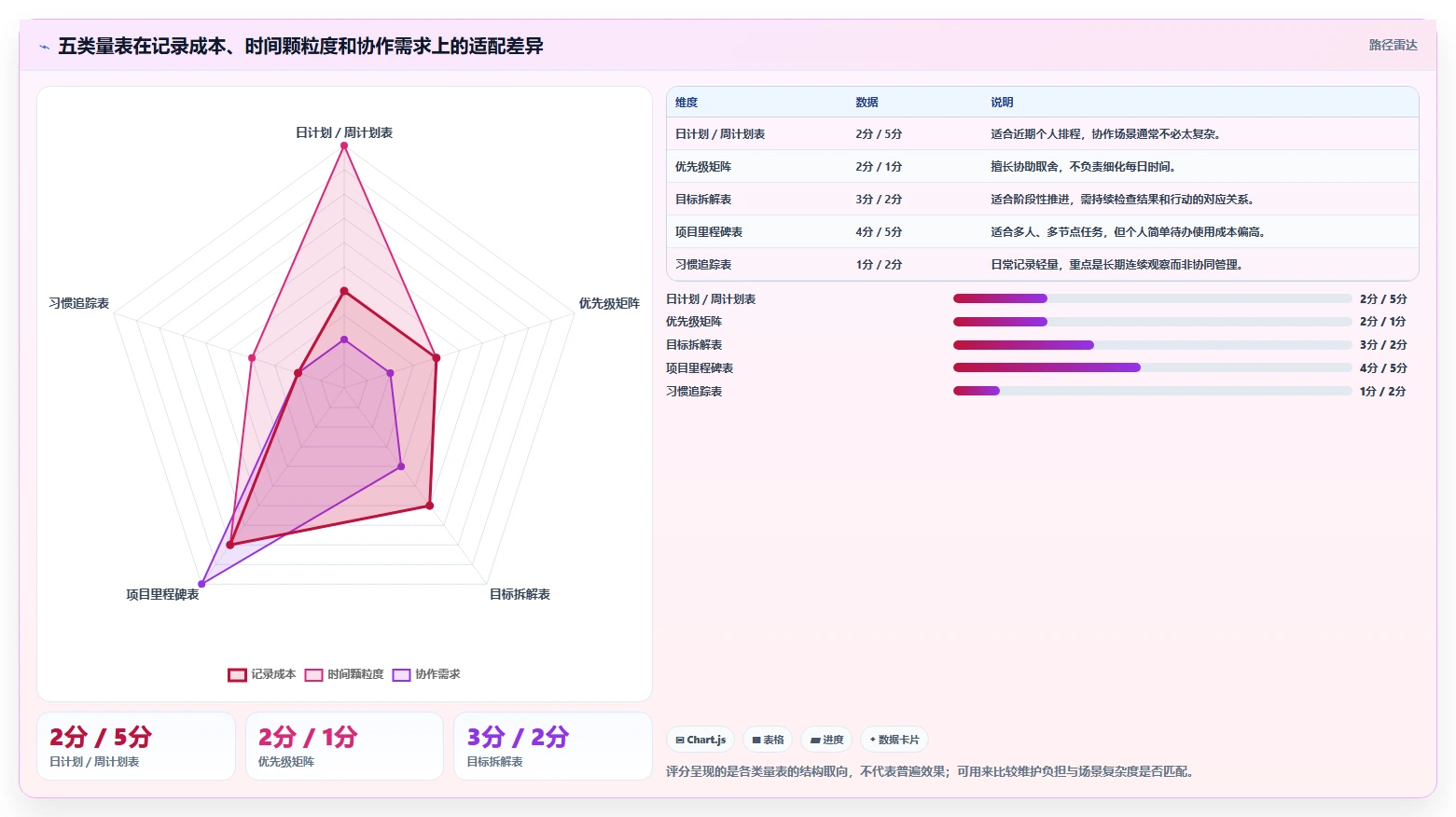This screenshot has width=1456, height=817.
Task: Toggle the 时间颗粒度 legend item
Action: tap(344, 674)
